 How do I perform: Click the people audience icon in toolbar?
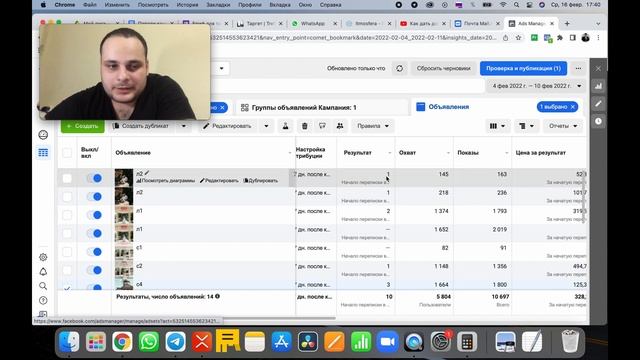point(340,126)
